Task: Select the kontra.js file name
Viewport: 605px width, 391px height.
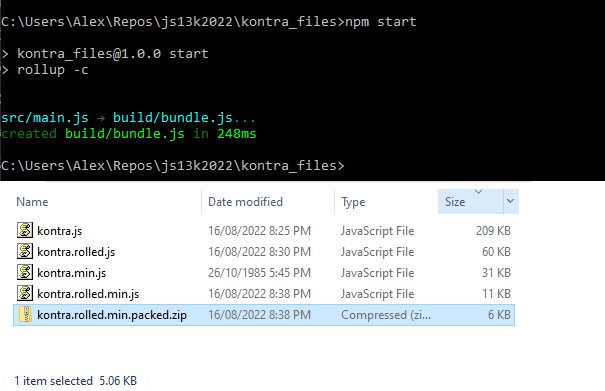Action: 59,231
